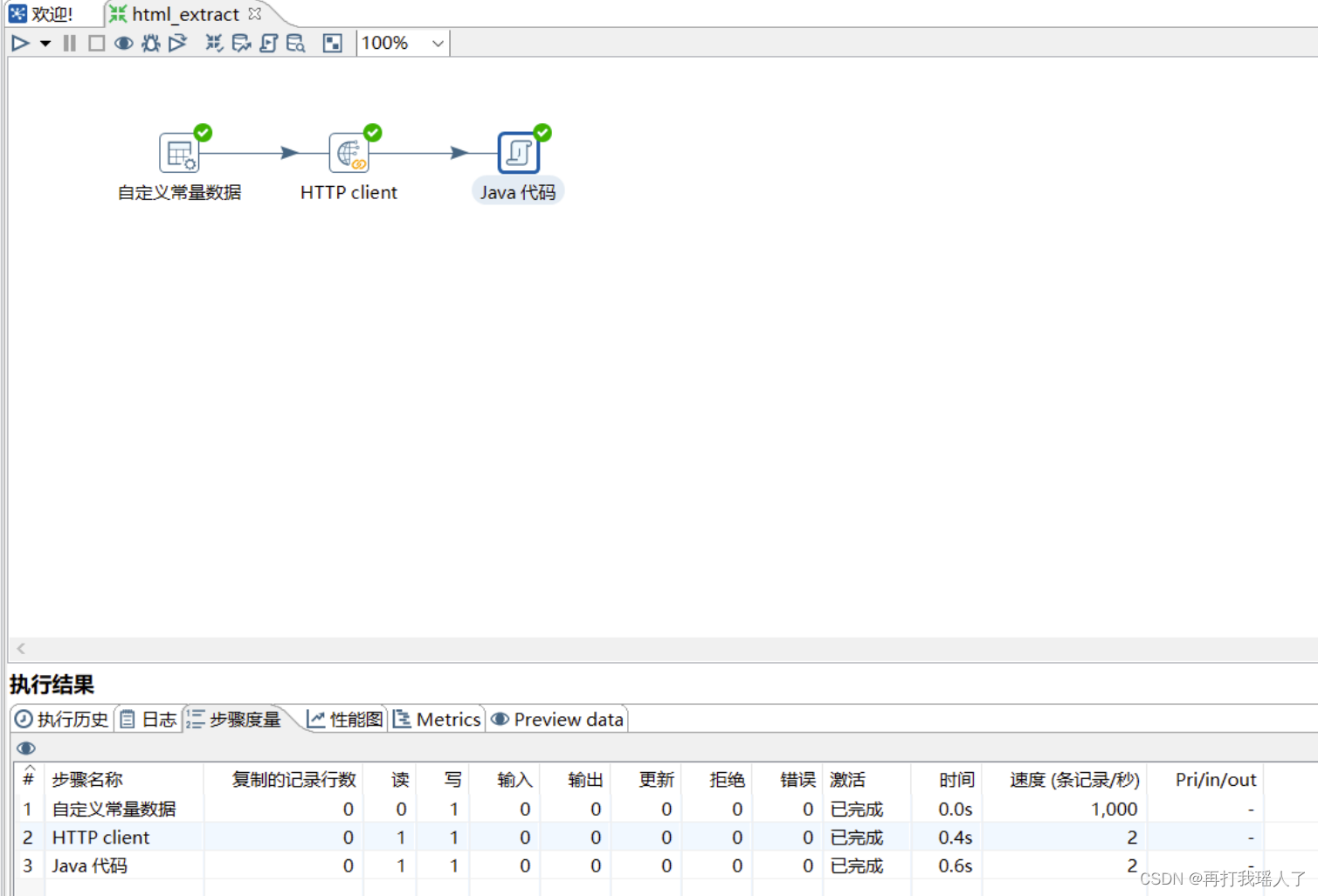
Task: Open the 性能图 tab
Action: [x=344, y=719]
